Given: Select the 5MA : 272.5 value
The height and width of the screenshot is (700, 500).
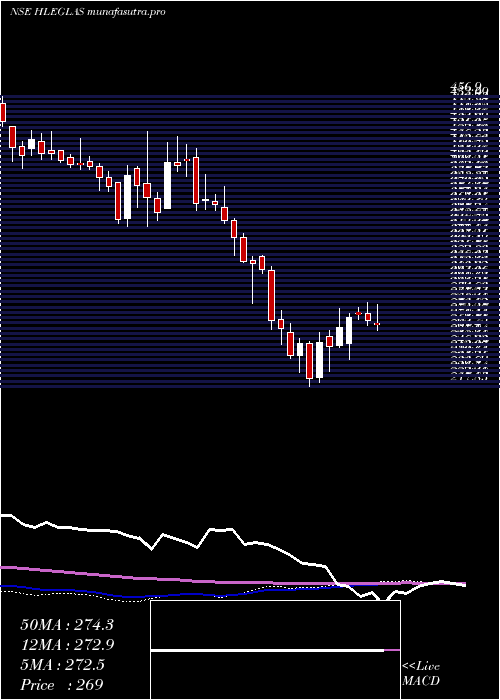Looking at the screenshot, I should pos(62,665).
